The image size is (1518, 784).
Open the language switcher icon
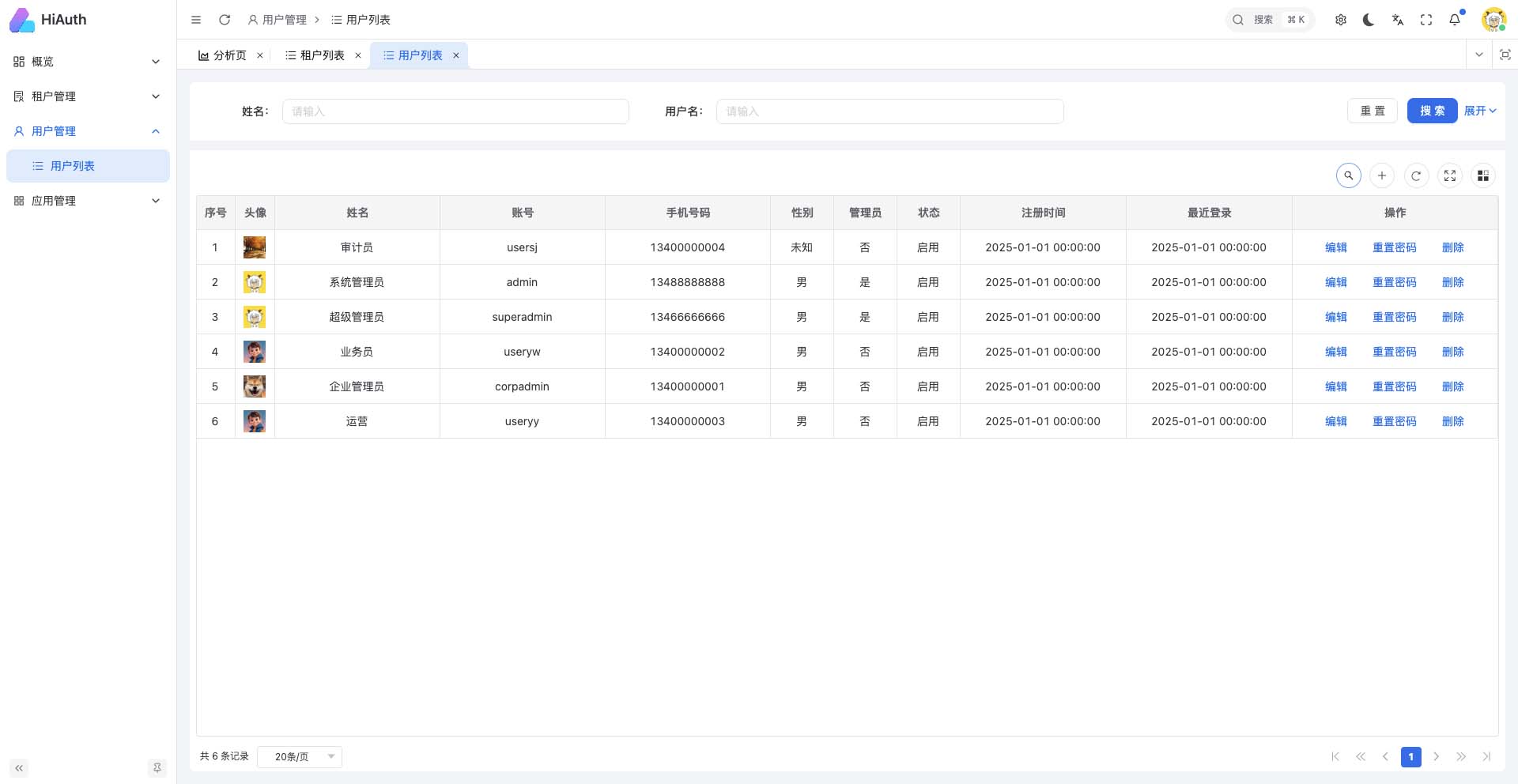coord(1398,20)
